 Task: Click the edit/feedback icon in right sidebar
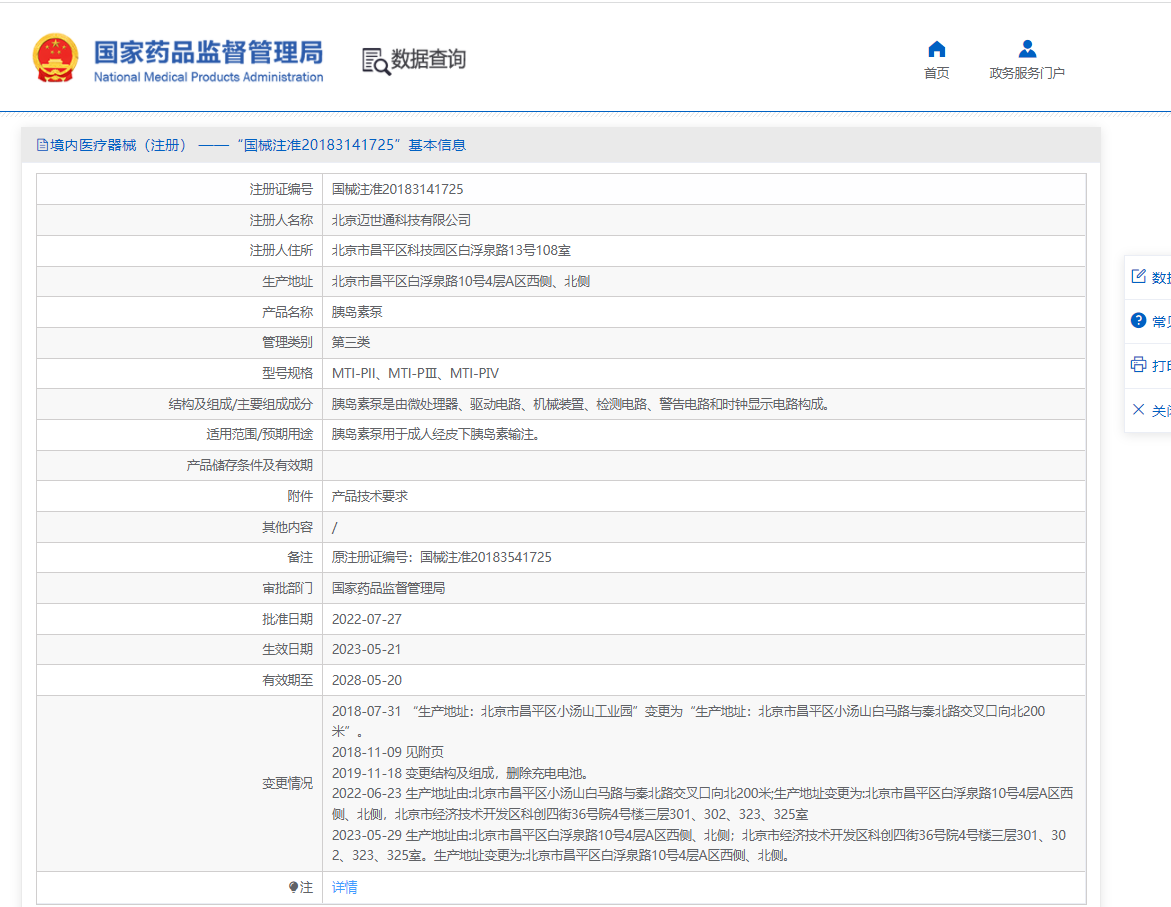[x=1139, y=276]
